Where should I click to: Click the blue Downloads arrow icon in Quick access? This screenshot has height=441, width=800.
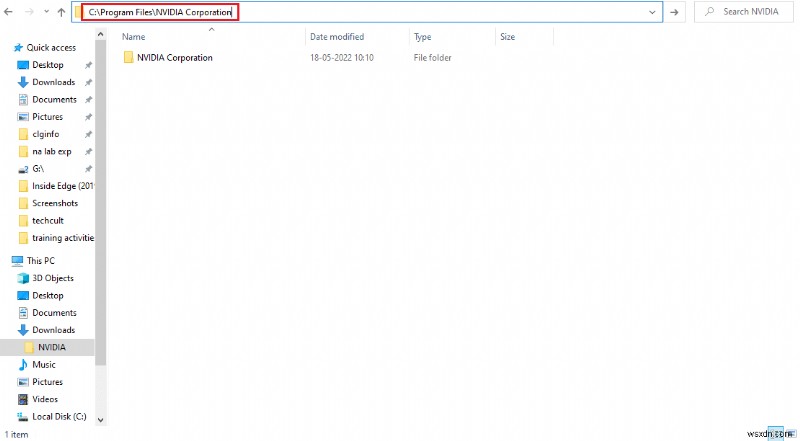tap(23, 82)
